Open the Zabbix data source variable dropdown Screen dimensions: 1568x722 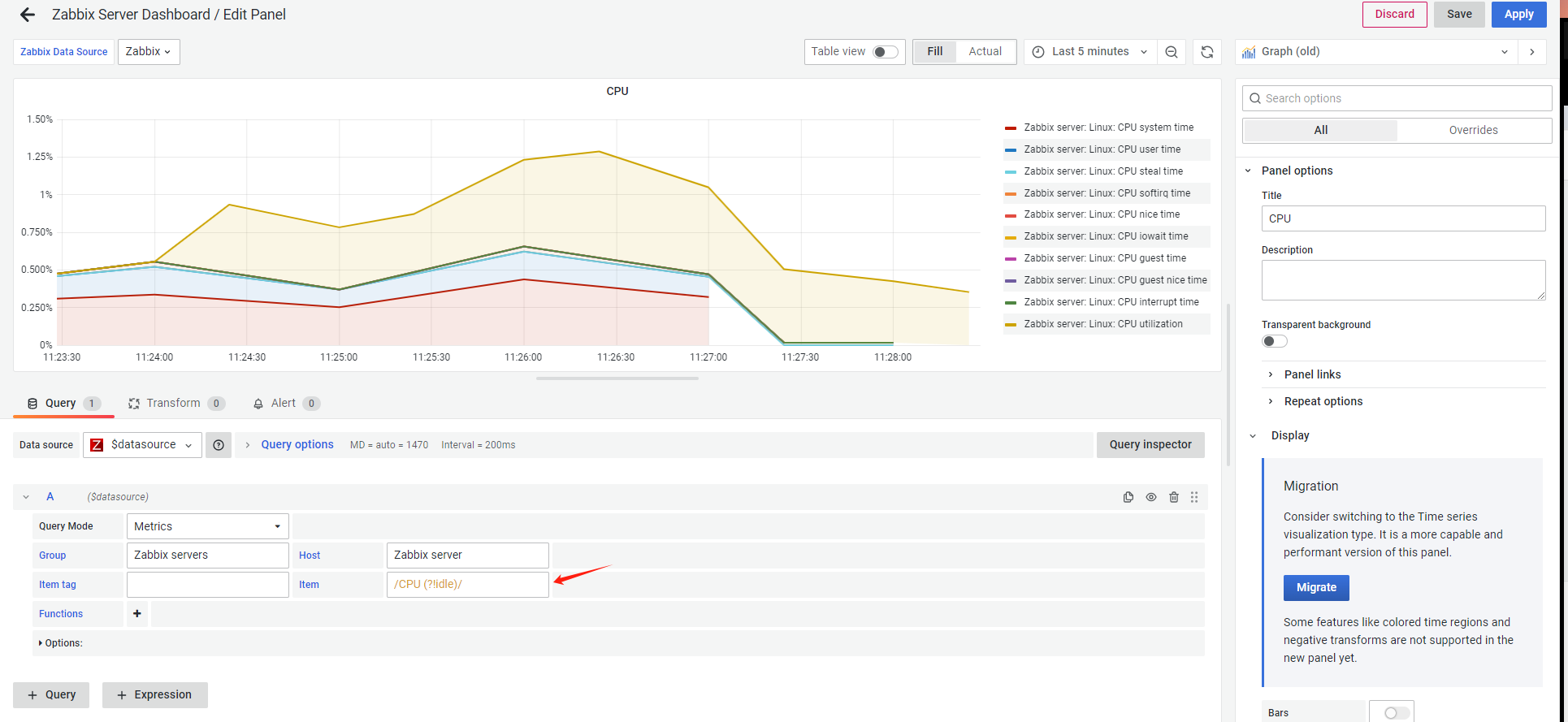pos(149,52)
